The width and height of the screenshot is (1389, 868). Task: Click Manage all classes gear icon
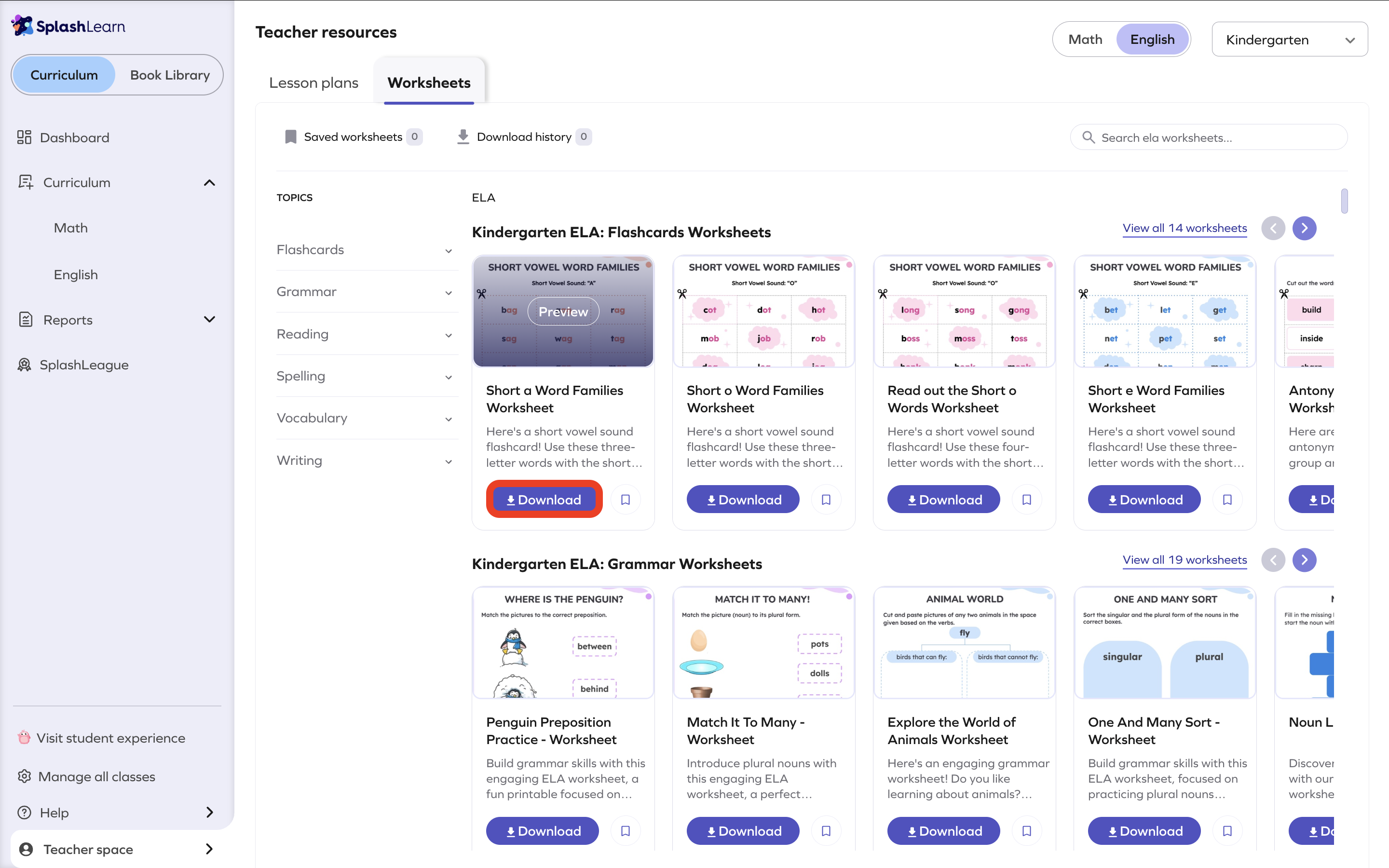point(24,776)
